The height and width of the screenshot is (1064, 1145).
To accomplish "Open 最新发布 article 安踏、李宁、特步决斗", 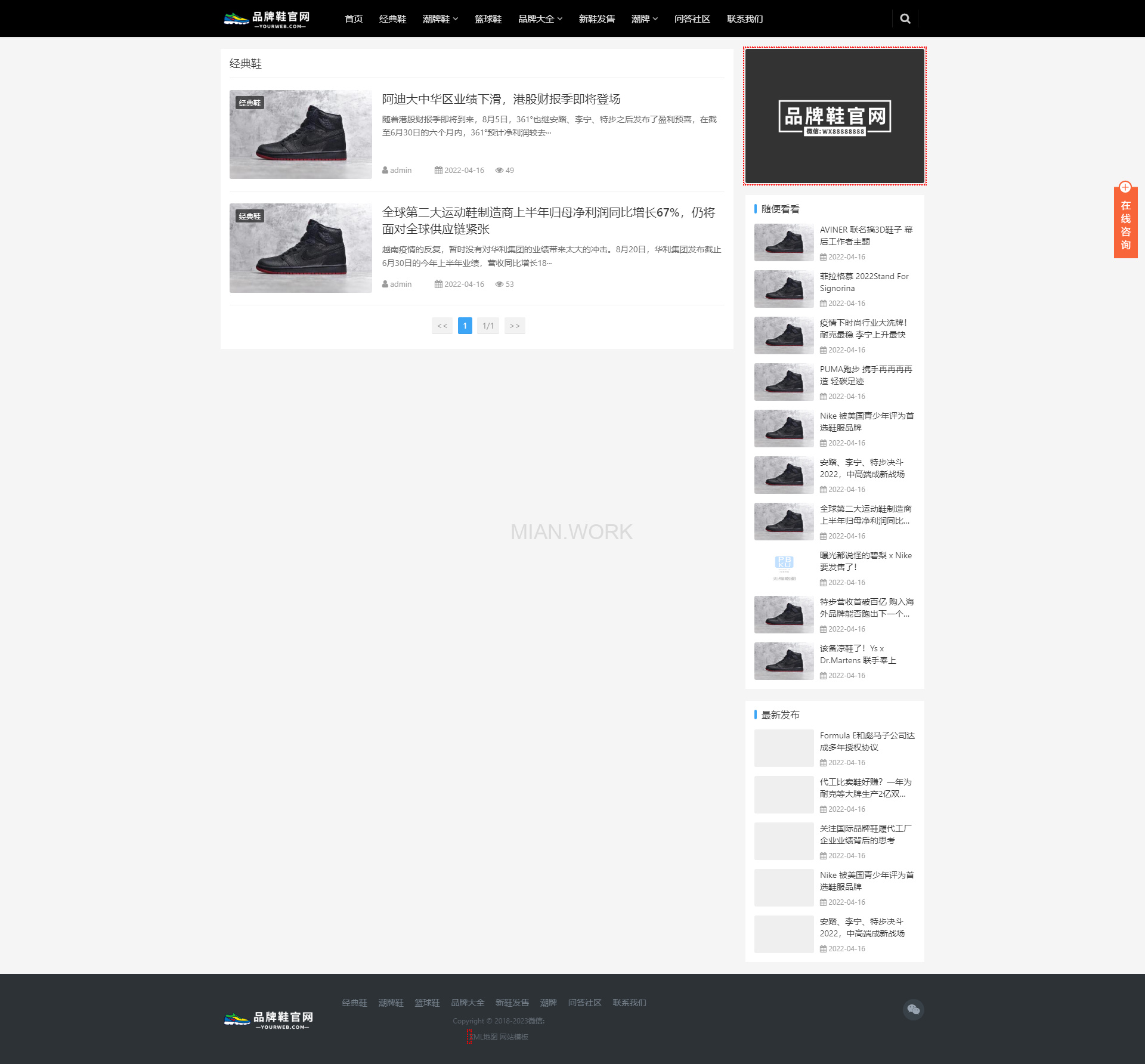I will 862,927.
